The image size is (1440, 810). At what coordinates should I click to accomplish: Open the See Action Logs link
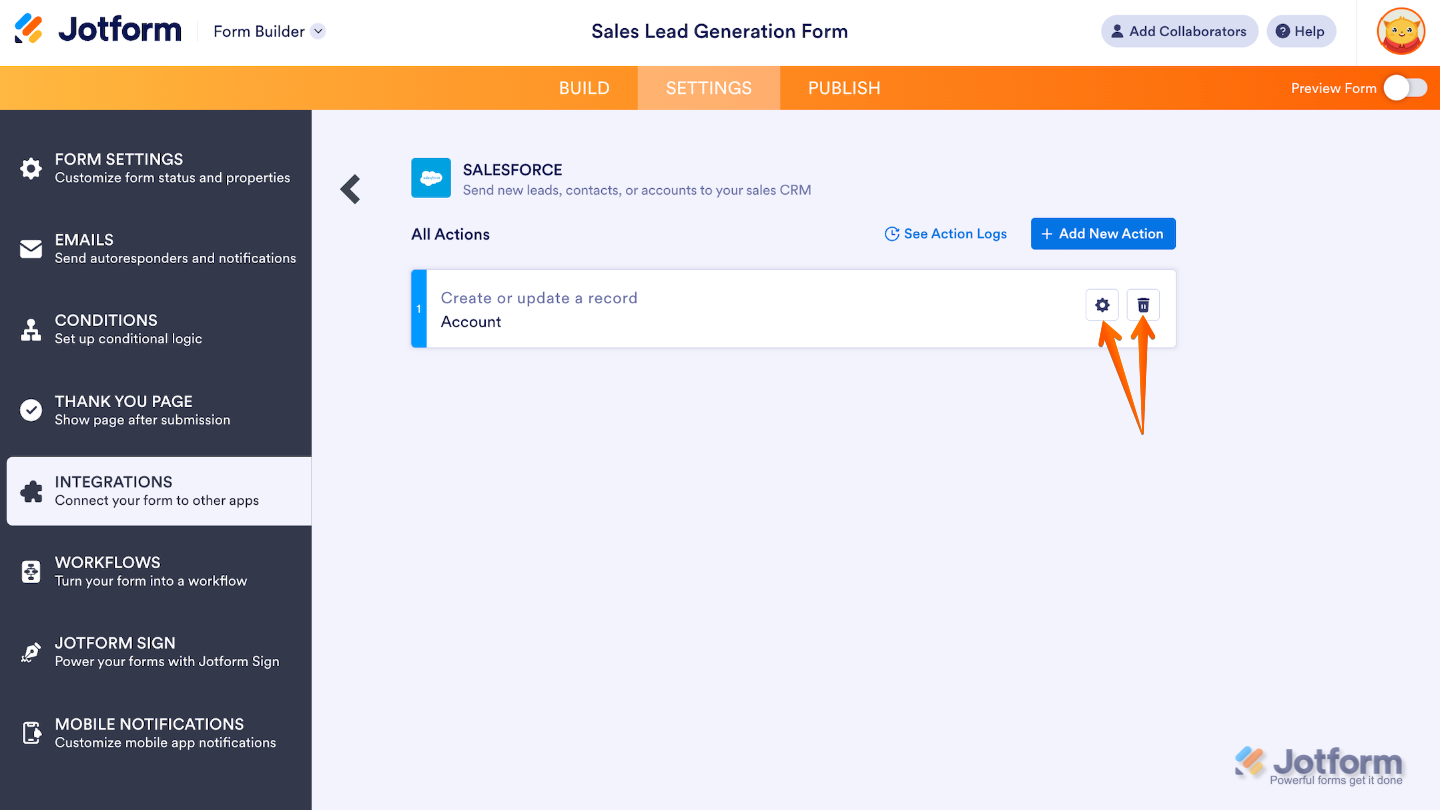(946, 234)
